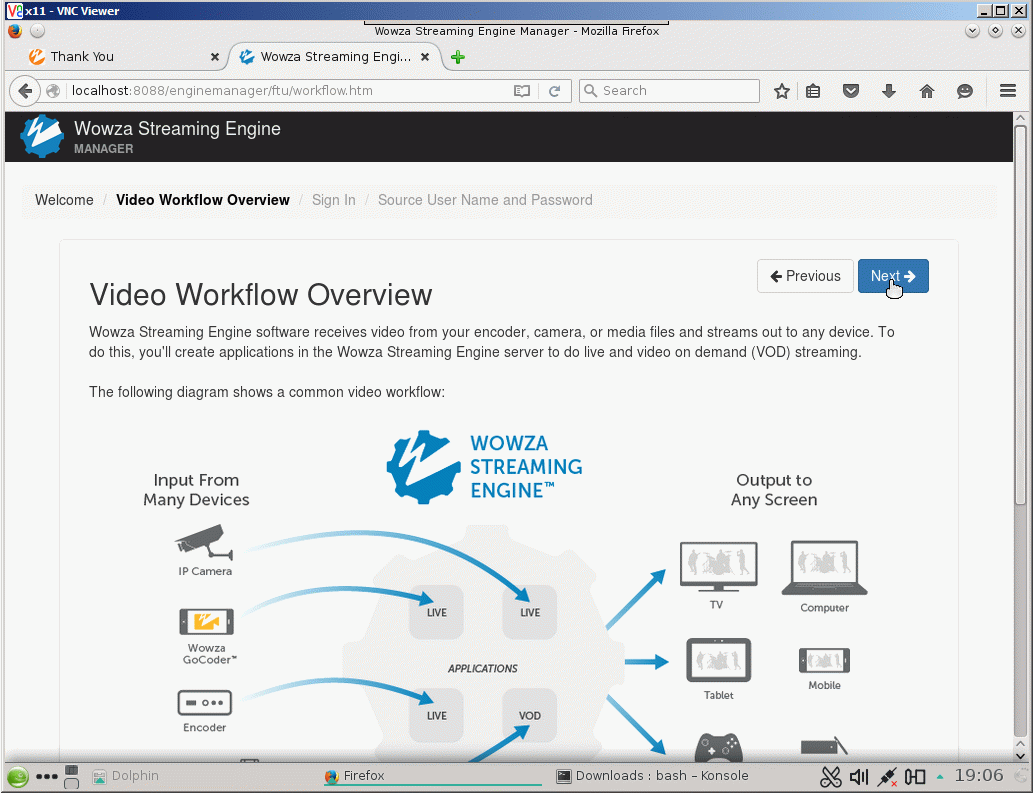Switch to Dolphin in the taskbar

coord(126,776)
